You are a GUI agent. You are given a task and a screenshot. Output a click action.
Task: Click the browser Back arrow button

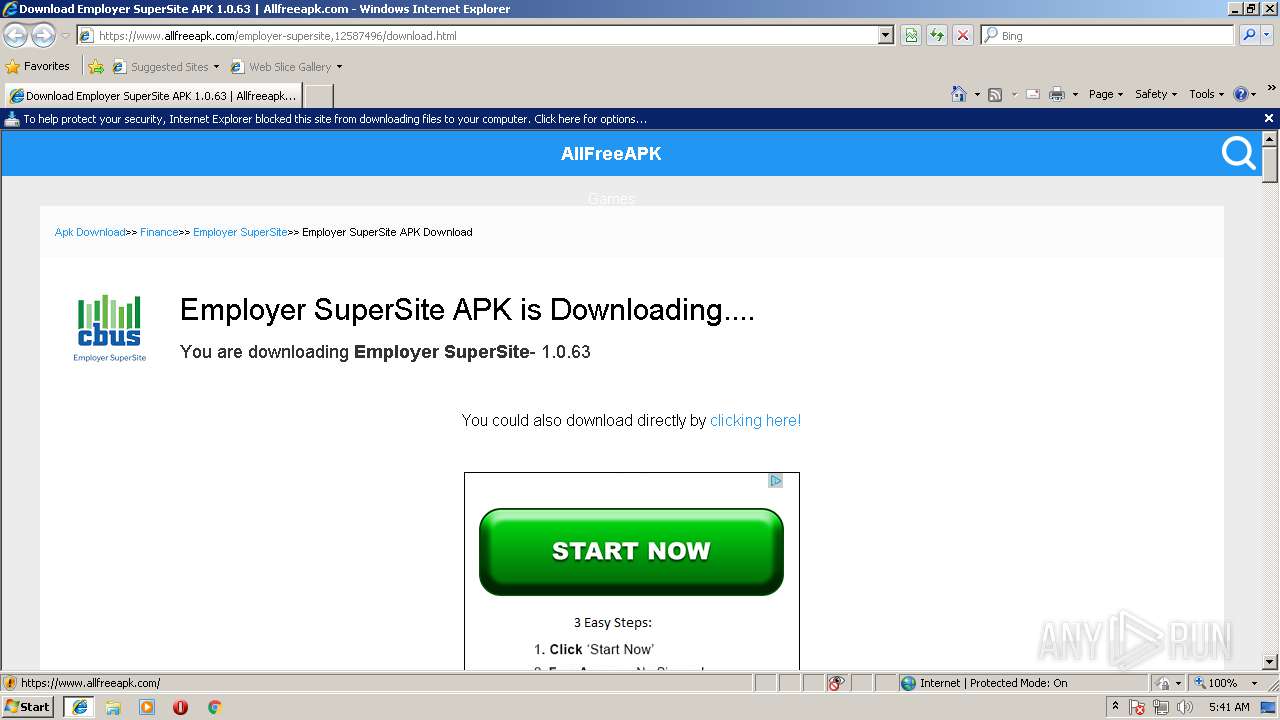point(15,36)
